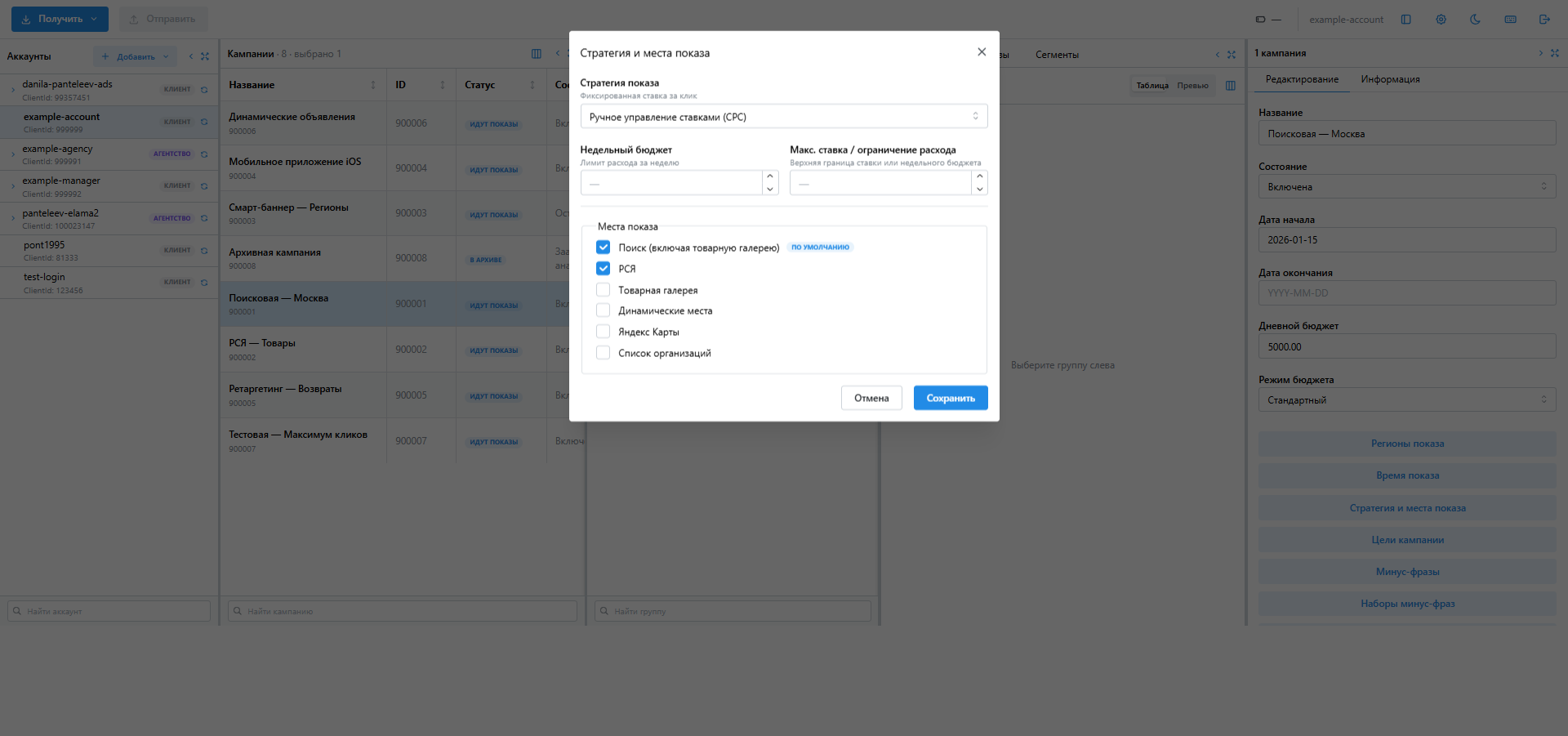Image resolution: width=1568 pixels, height=736 pixels.
Task: Enable Яндекс Карты placement
Action: coord(603,332)
